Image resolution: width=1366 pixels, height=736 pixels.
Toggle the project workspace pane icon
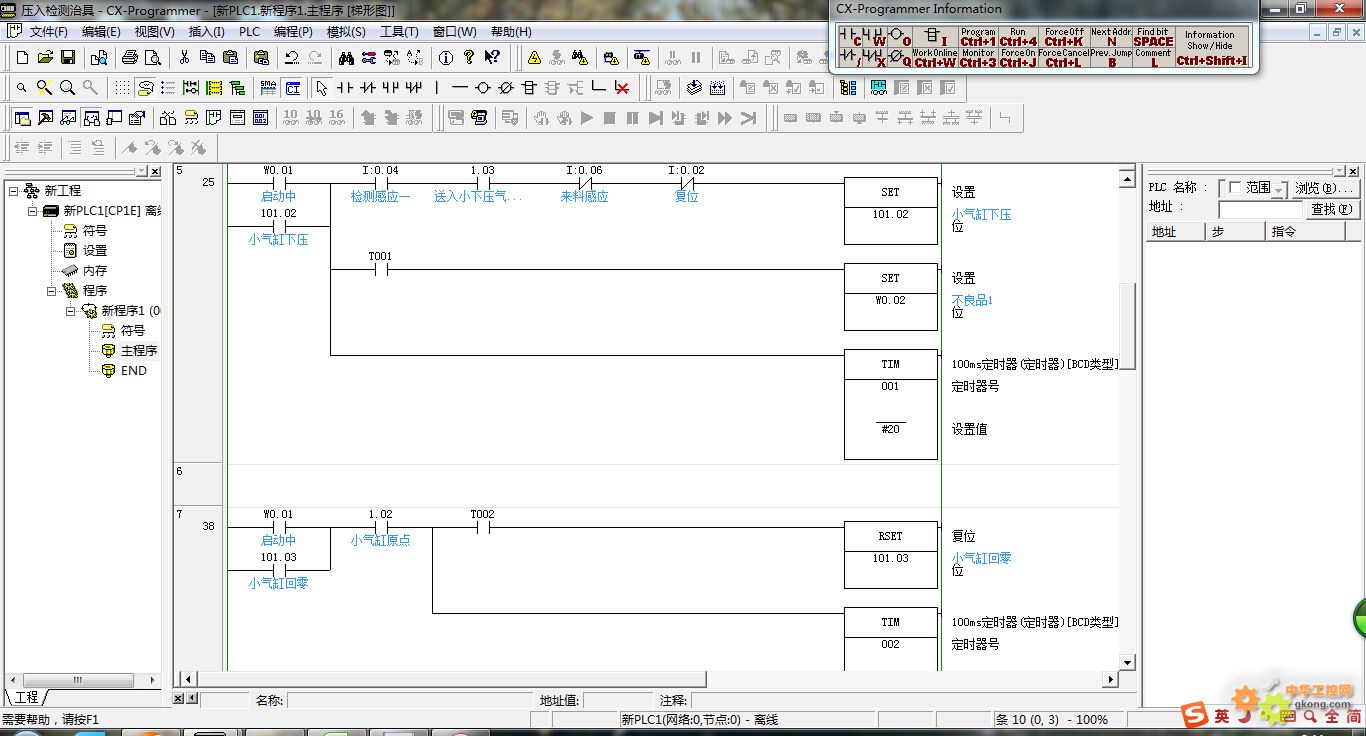coord(22,118)
